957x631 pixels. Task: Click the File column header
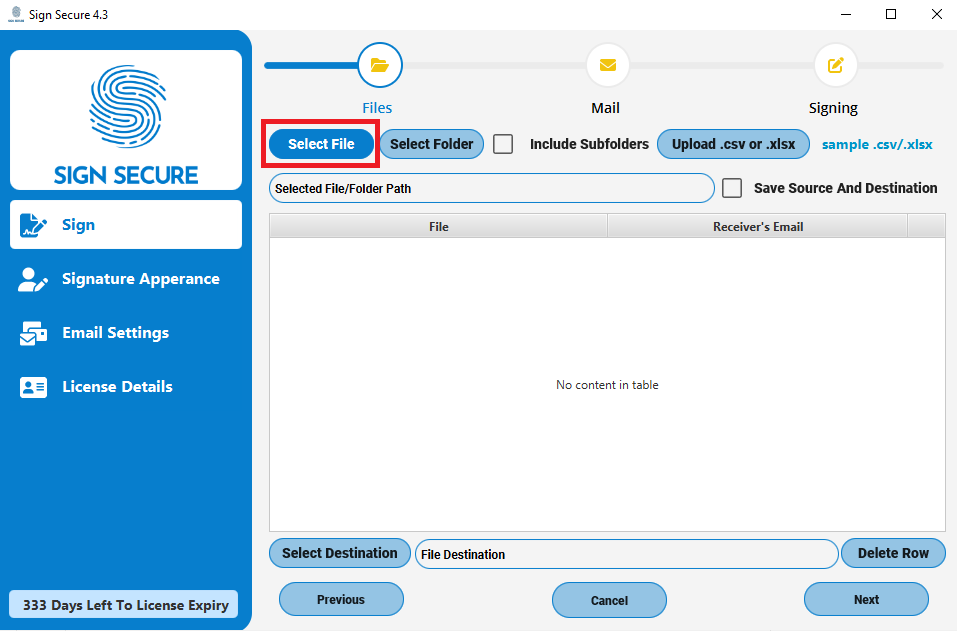[438, 226]
